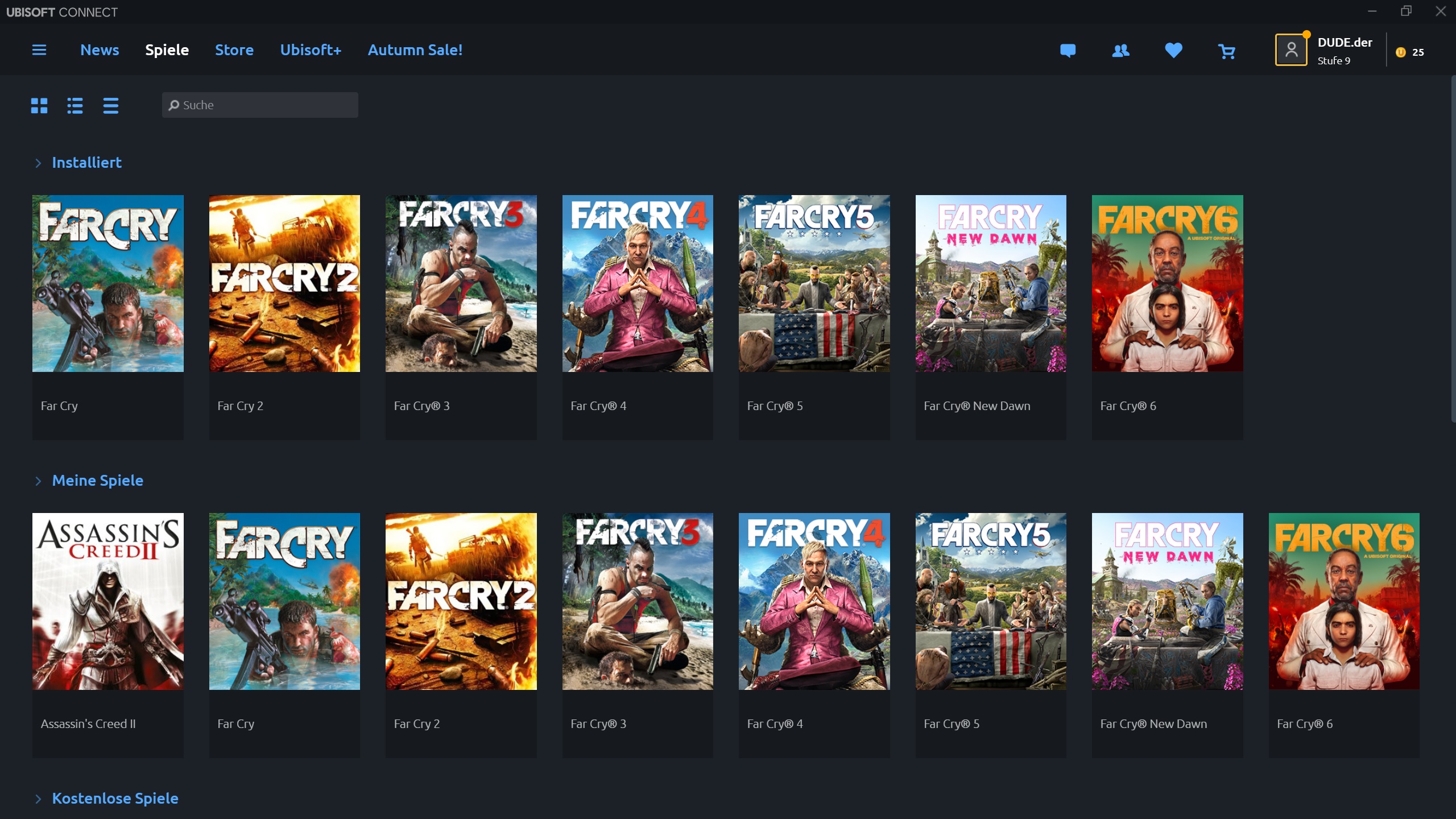Image resolution: width=1456 pixels, height=819 pixels.
Task: Switch to grid tile view
Action: point(39,106)
